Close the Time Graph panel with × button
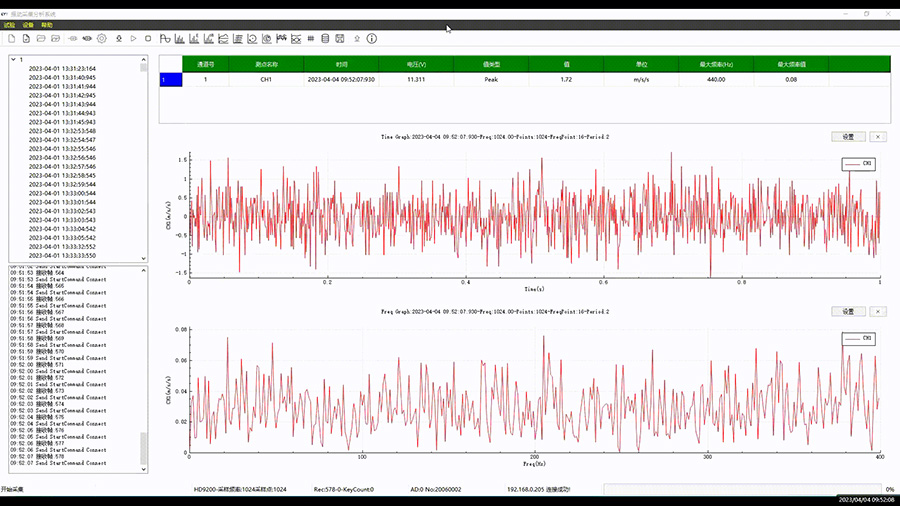Screen dimensions: 900x506 pyautogui.click(x=877, y=136)
